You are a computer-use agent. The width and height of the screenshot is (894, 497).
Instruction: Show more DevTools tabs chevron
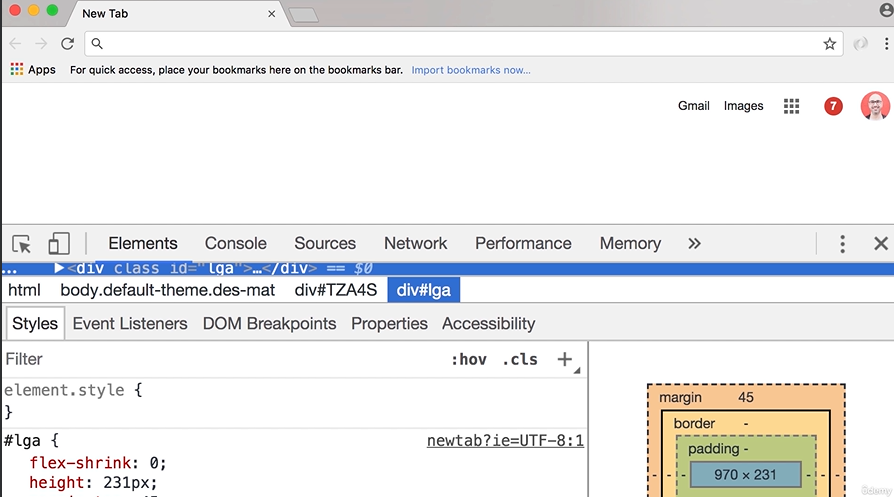[694, 244]
